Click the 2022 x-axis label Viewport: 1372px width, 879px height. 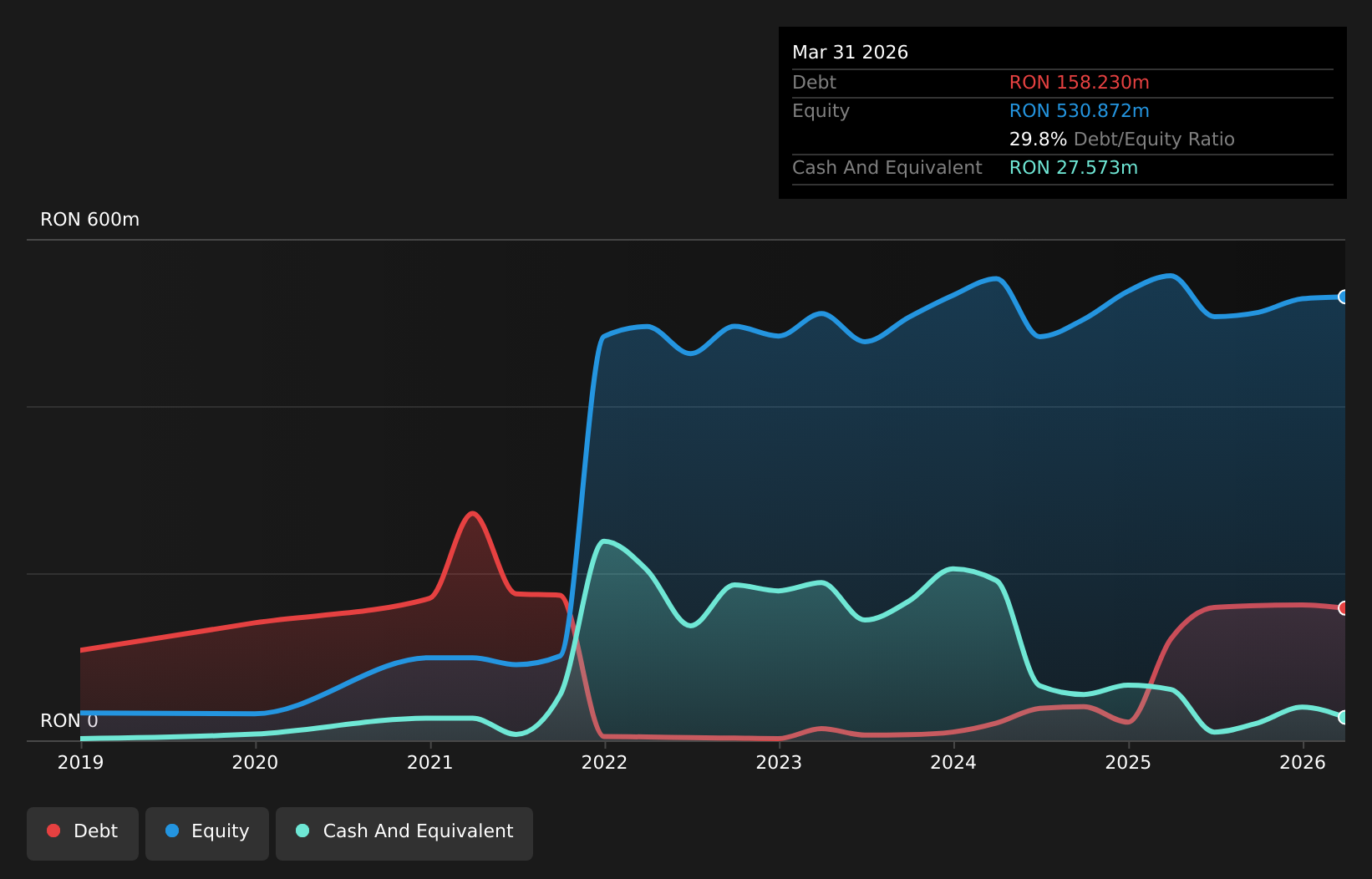(x=604, y=763)
